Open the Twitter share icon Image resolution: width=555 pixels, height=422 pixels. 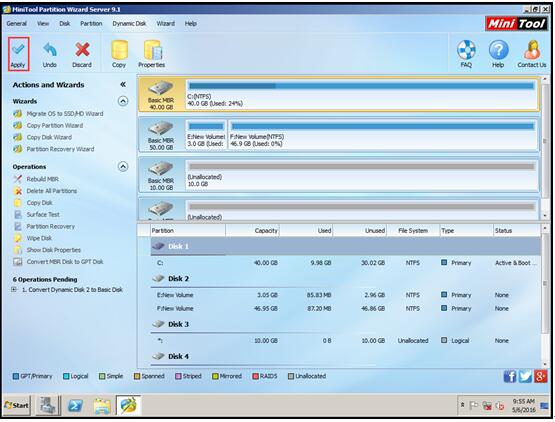[525, 376]
